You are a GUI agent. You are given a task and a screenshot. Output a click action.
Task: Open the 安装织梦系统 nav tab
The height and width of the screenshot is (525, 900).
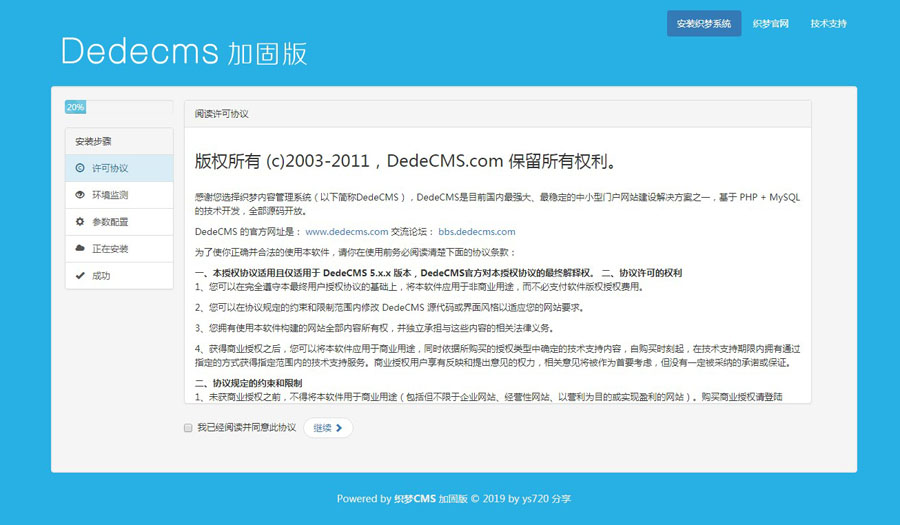(x=704, y=24)
